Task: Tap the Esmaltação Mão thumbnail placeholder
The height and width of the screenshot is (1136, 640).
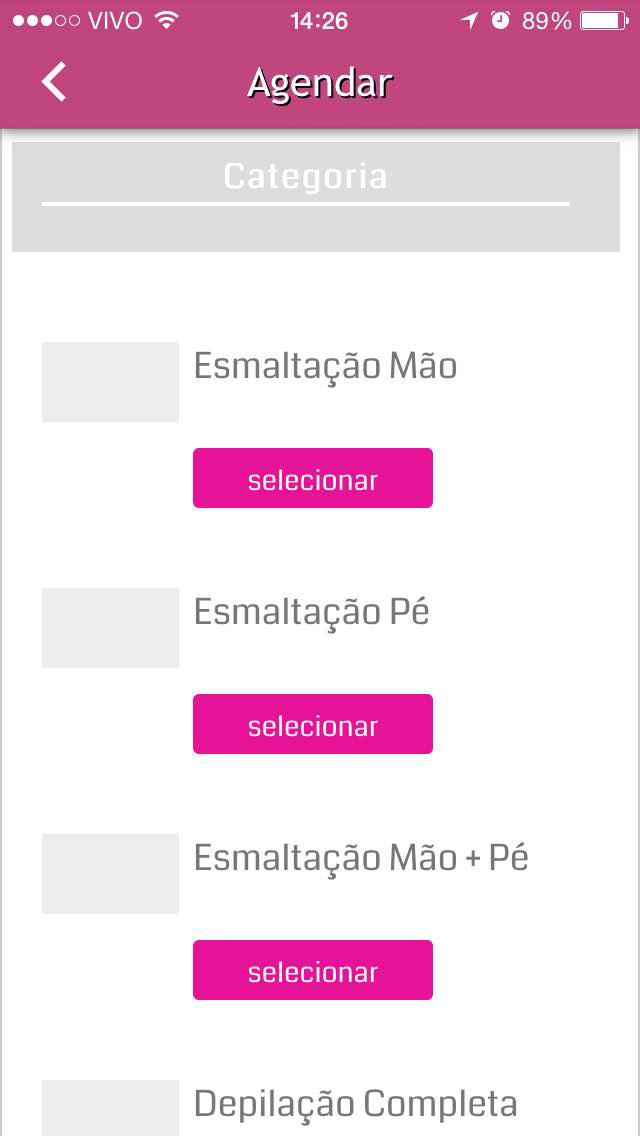Action: (110, 381)
